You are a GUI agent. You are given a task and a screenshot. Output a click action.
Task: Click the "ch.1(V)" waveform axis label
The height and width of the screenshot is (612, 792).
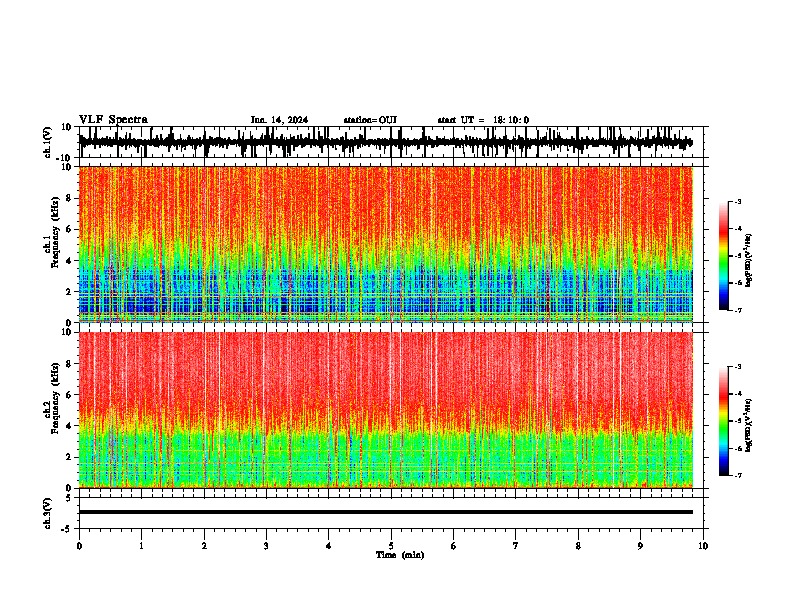coord(47,142)
